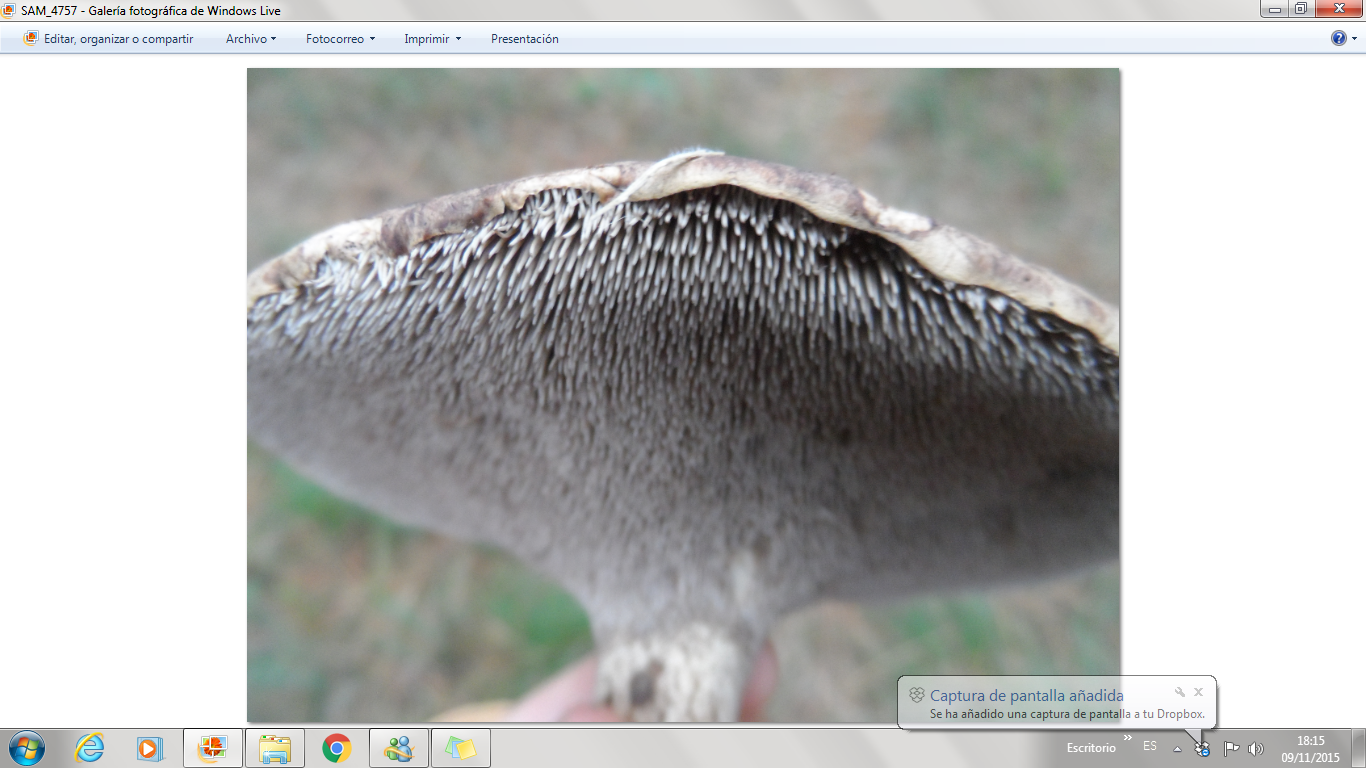
Task: Open Dropbox notification settings wrench icon
Action: 1180,692
